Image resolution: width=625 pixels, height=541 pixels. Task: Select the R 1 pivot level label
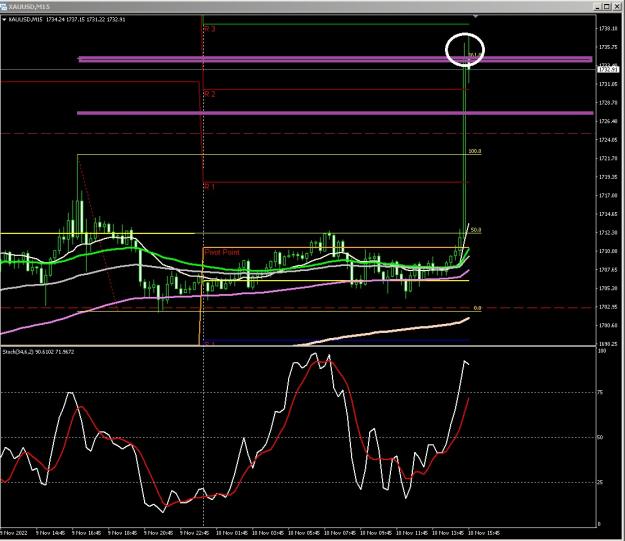[x=210, y=187]
